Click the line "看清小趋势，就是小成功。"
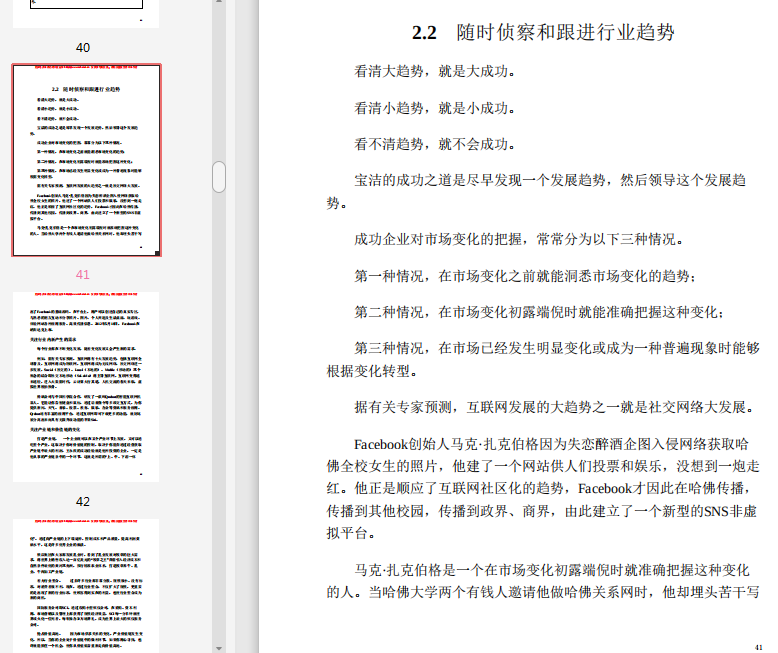The width and height of the screenshot is (778, 653). point(435,108)
